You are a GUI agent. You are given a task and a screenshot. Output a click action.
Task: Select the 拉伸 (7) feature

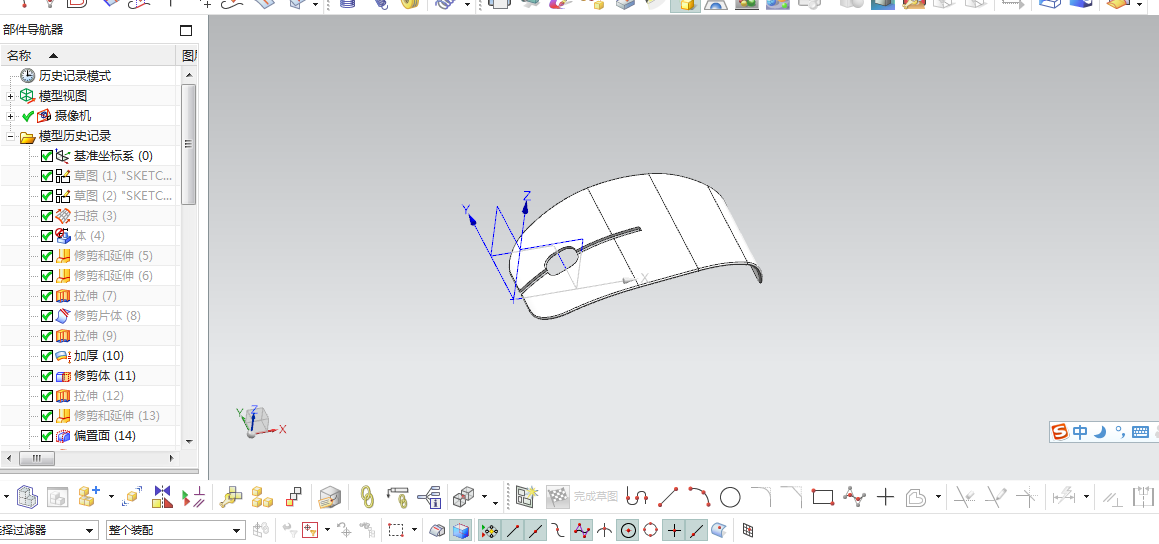click(x=95, y=296)
